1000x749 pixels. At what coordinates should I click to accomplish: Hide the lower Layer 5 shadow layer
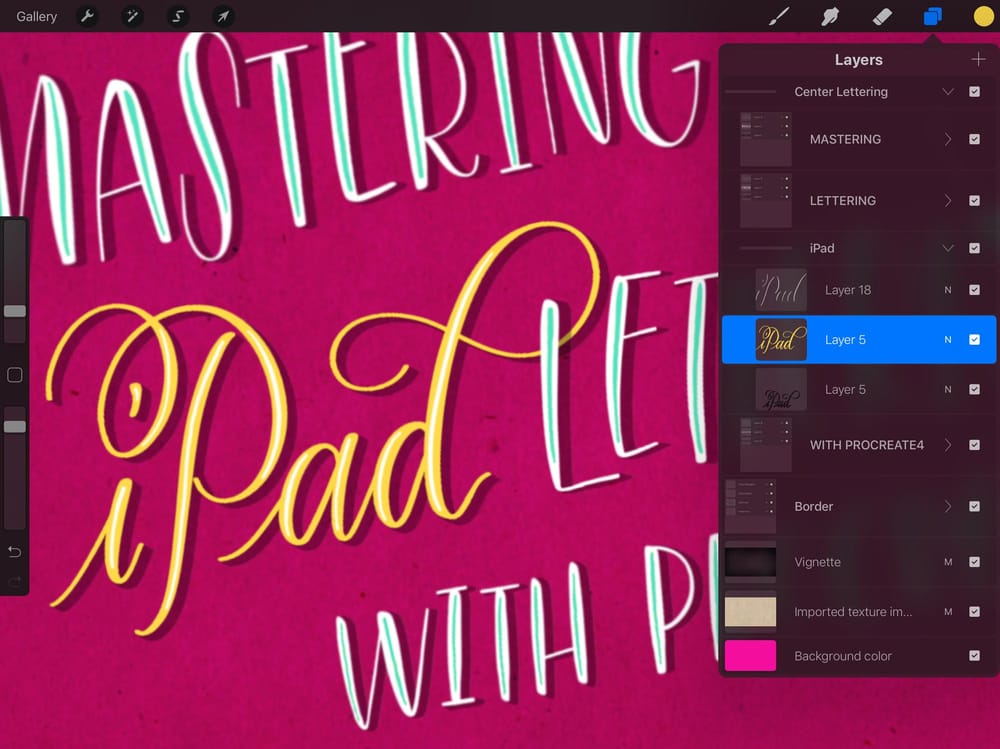point(974,389)
